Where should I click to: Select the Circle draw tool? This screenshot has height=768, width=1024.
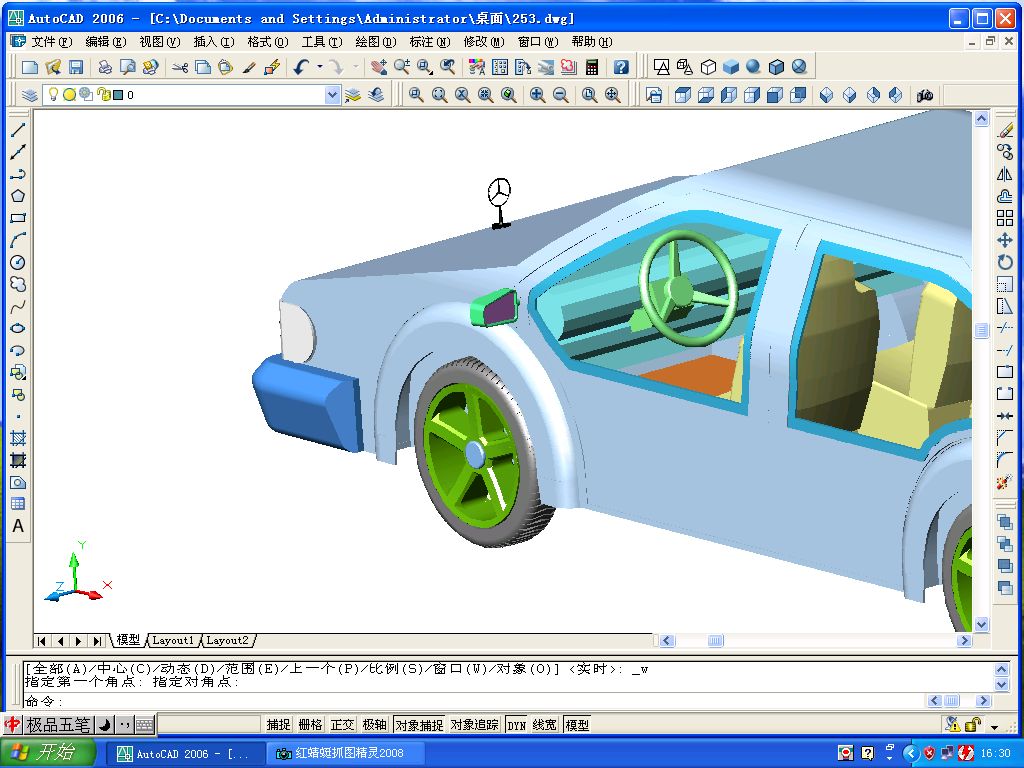[18, 263]
